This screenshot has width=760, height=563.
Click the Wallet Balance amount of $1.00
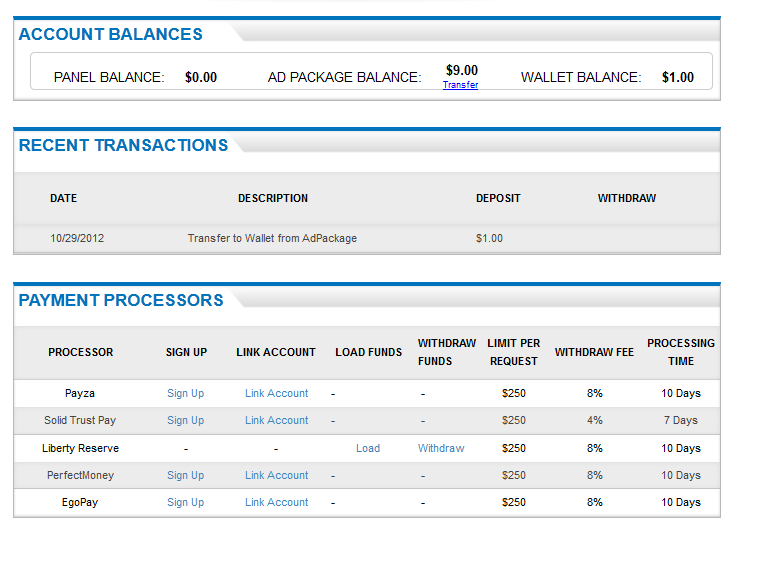pos(678,78)
